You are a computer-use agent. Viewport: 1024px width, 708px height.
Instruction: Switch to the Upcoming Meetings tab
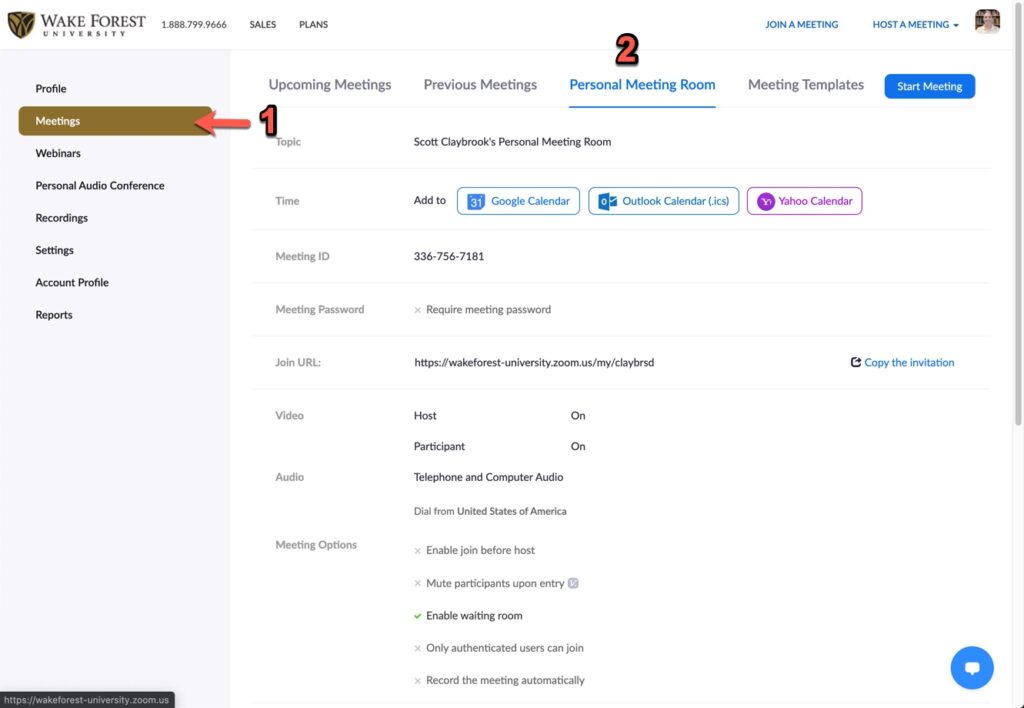(x=330, y=85)
